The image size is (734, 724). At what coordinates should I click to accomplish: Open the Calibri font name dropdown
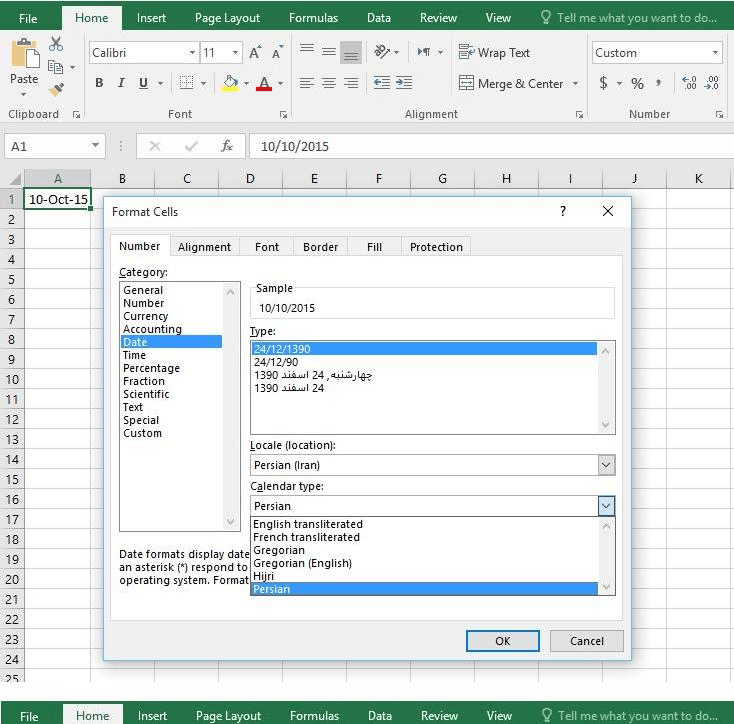[x=192, y=52]
